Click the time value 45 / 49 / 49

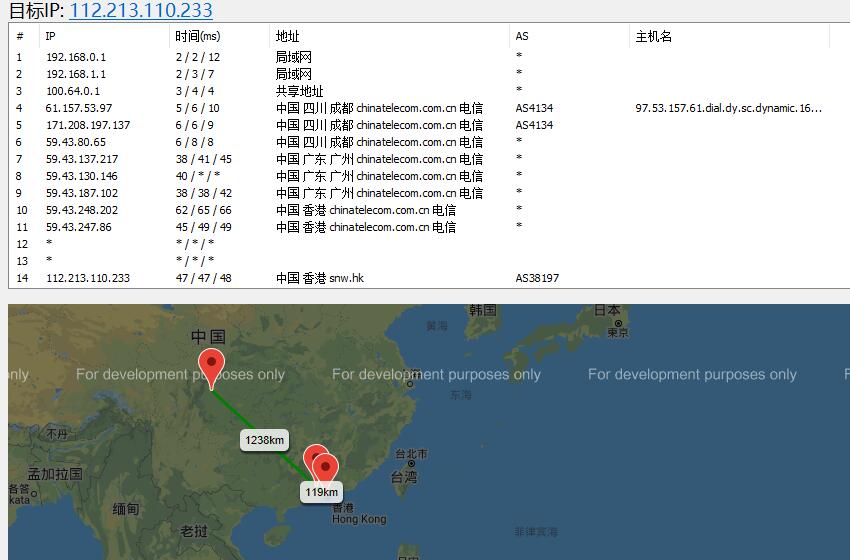tap(204, 227)
